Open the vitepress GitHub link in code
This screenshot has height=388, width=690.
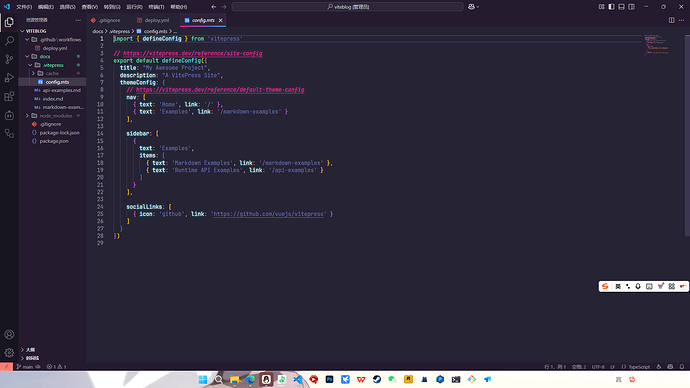(268, 214)
